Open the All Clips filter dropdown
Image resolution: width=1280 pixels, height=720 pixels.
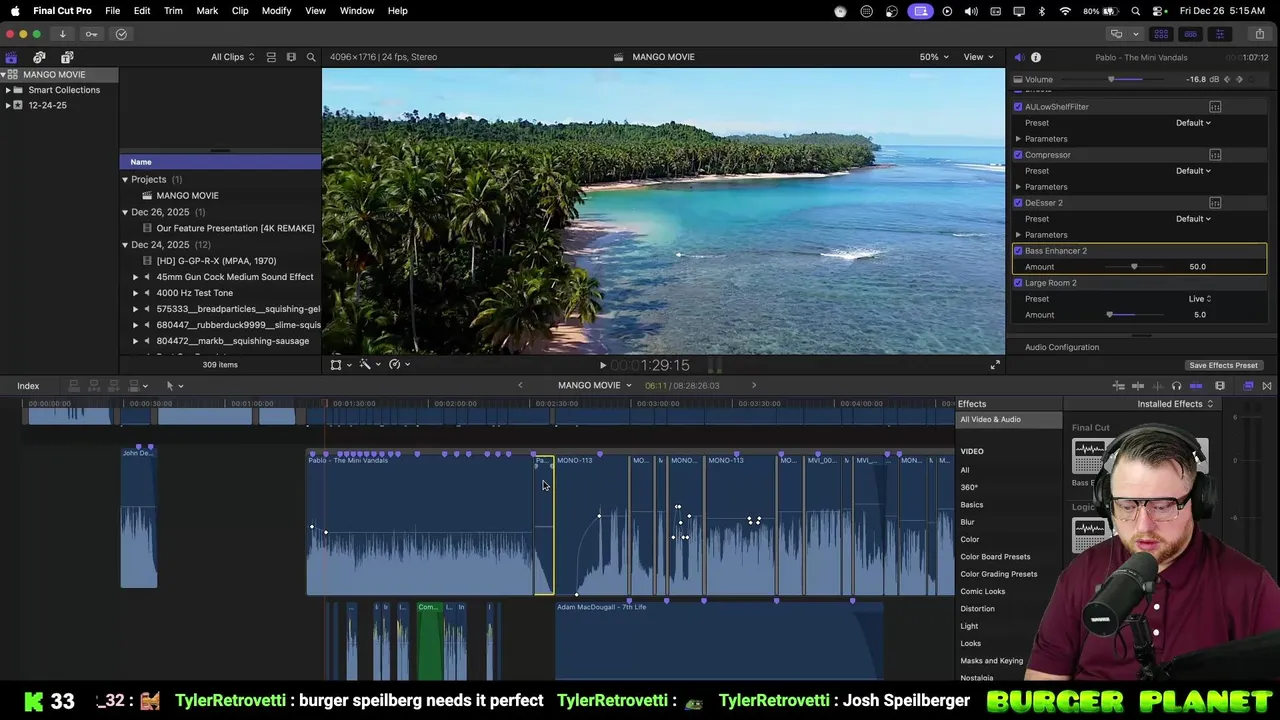click(232, 57)
